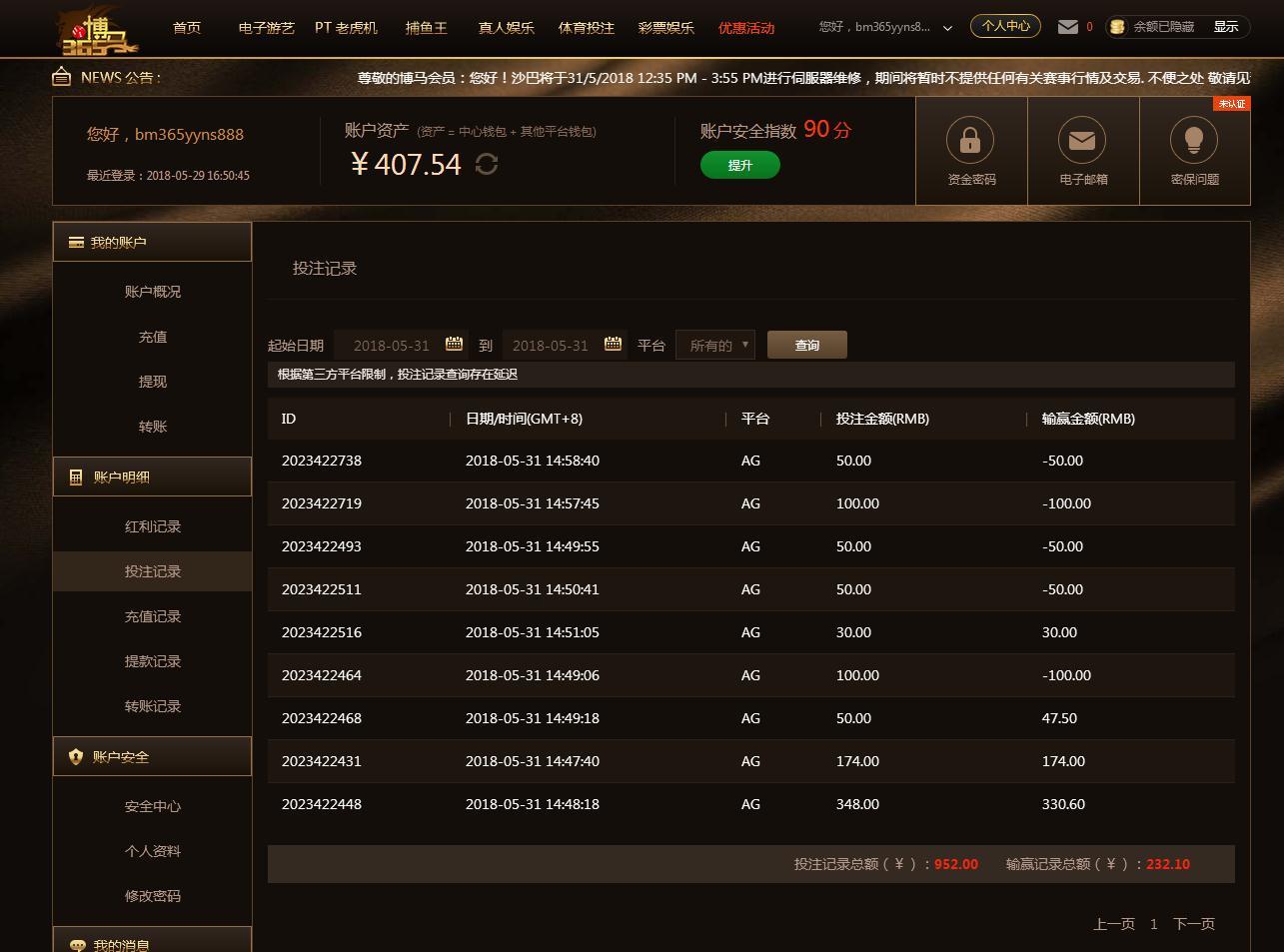Image resolution: width=1284 pixels, height=952 pixels.
Task: Go to next page 下一页
Action: pos(1193,924)
